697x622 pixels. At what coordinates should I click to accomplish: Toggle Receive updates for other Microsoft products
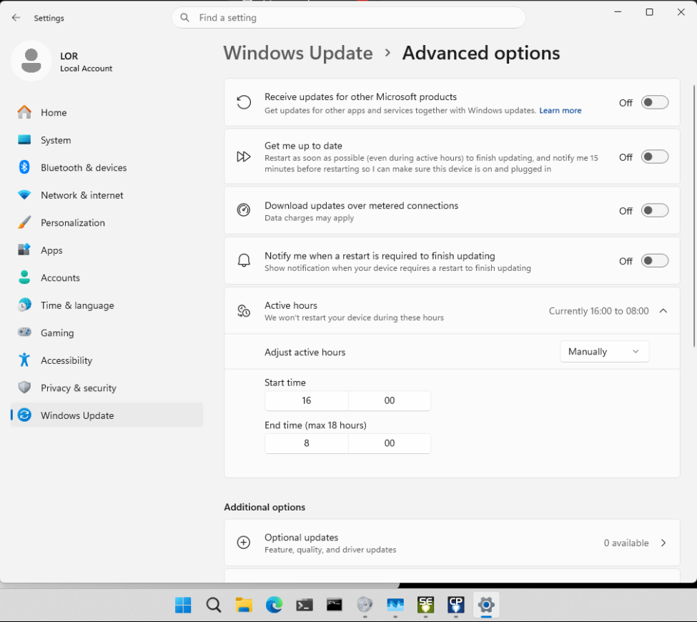coord(655,103)
